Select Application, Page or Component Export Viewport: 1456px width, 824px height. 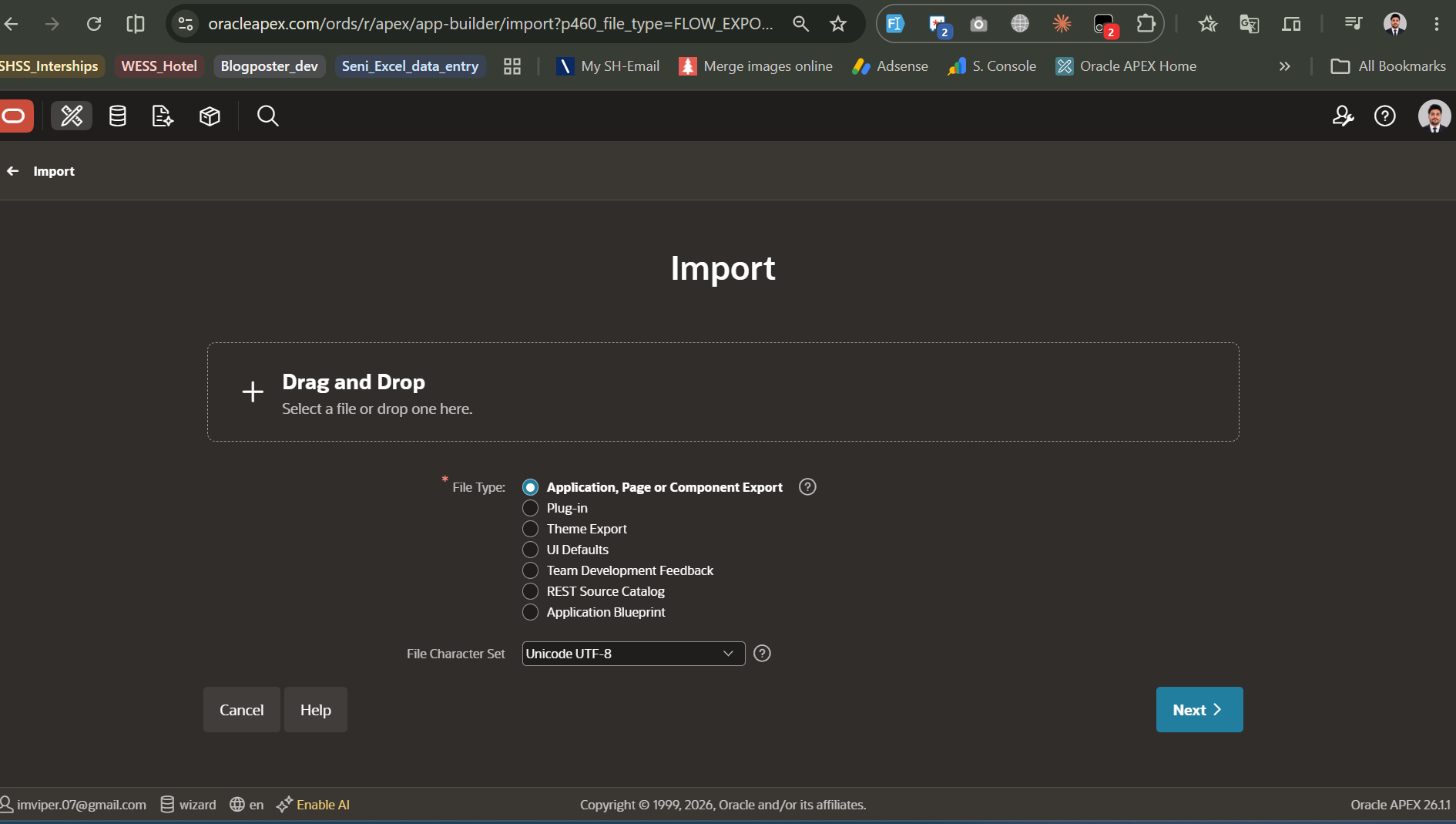[530, 487]
